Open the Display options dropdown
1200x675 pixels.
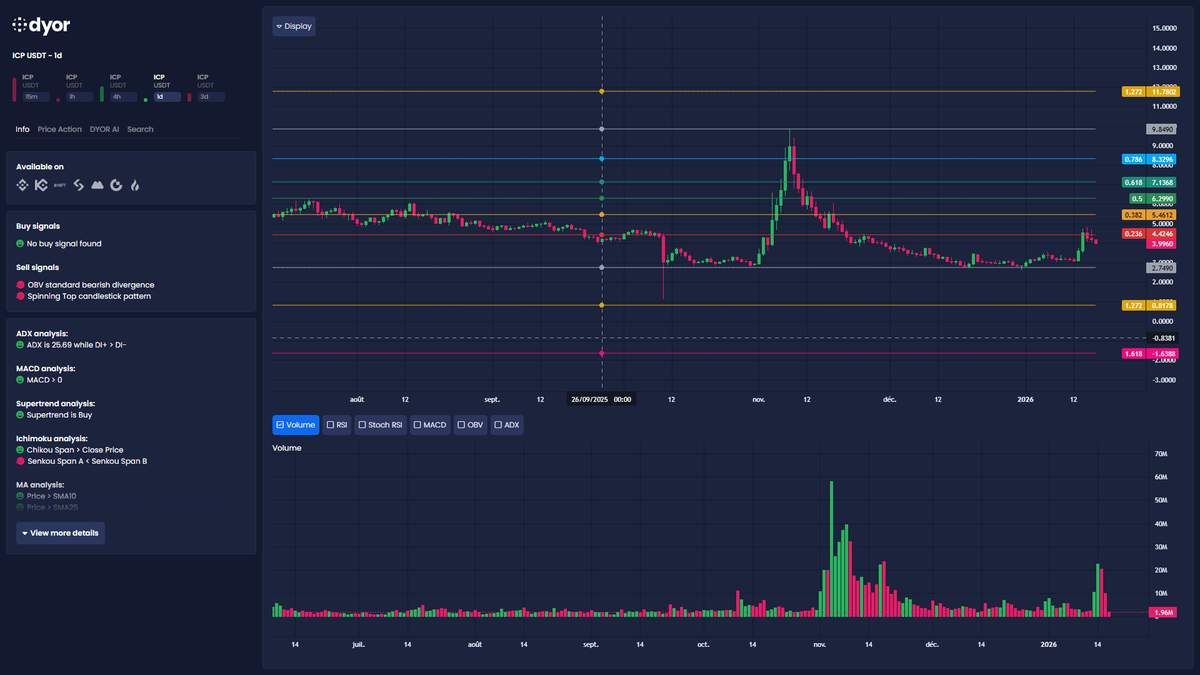click(x=293, y=26)
